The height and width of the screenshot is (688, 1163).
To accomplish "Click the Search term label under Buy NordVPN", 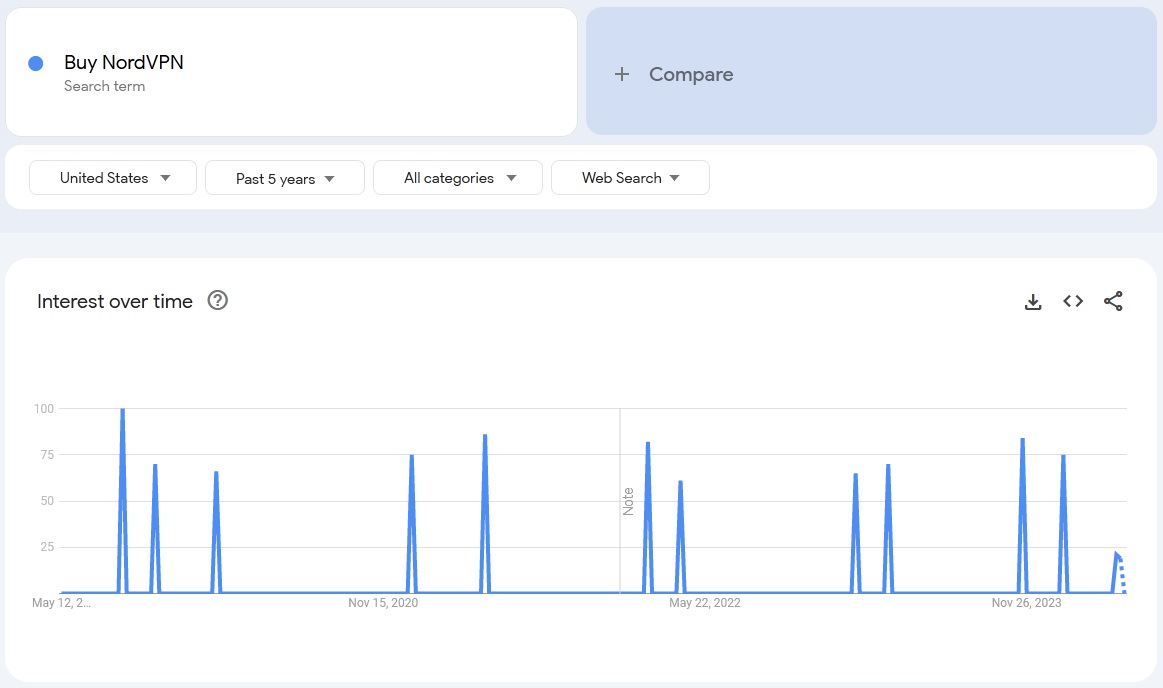I will [105, 87].
